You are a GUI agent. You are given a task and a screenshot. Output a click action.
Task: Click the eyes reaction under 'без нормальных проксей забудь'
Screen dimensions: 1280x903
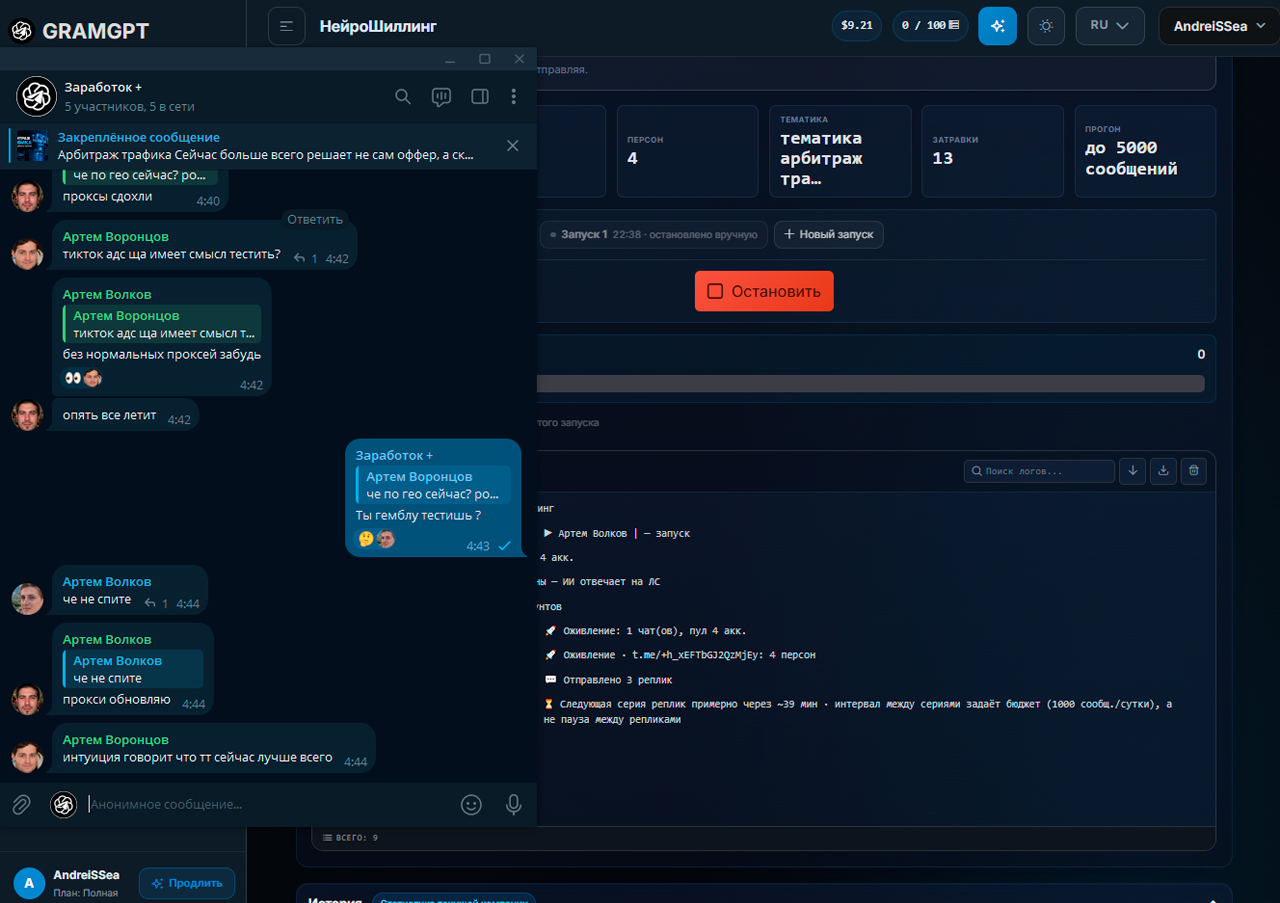73,378
